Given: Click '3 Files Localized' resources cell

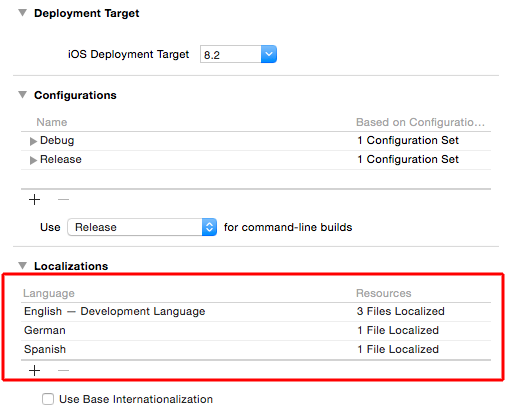Looking at the screenshot, I should tap(400, 311).
